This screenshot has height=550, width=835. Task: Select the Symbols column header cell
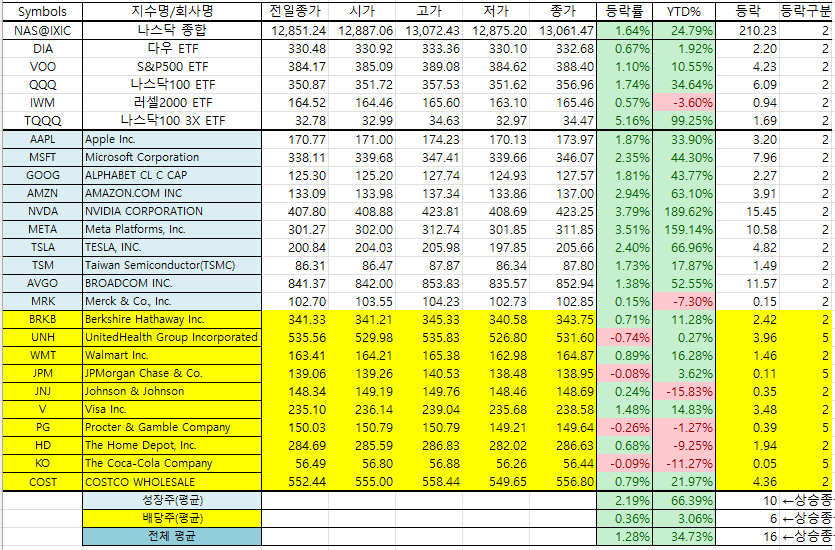[43, 12]
